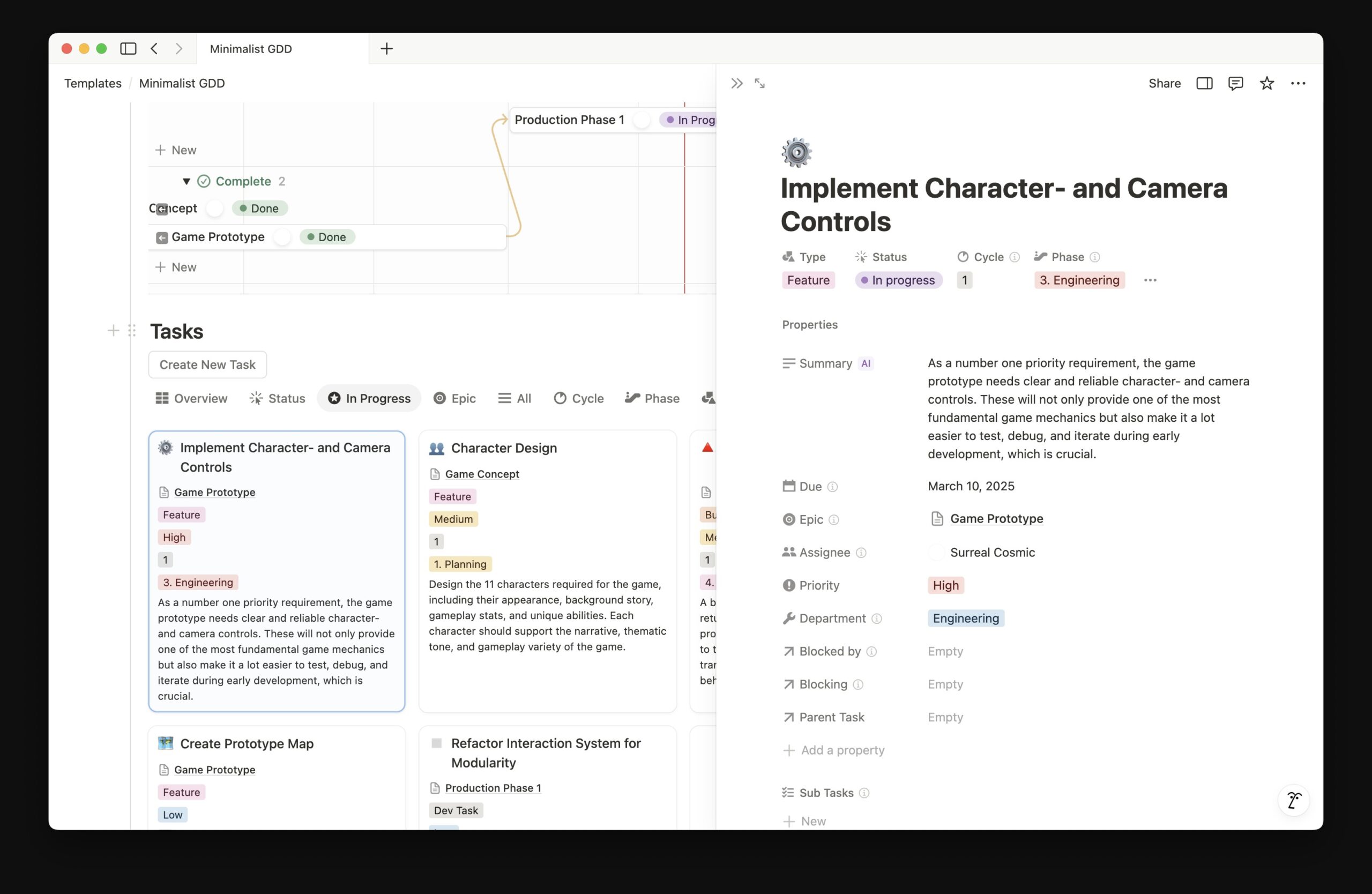Set the empty Parent Task field
The height and width of the screenshot is (894, 1372).
[945, 718]
